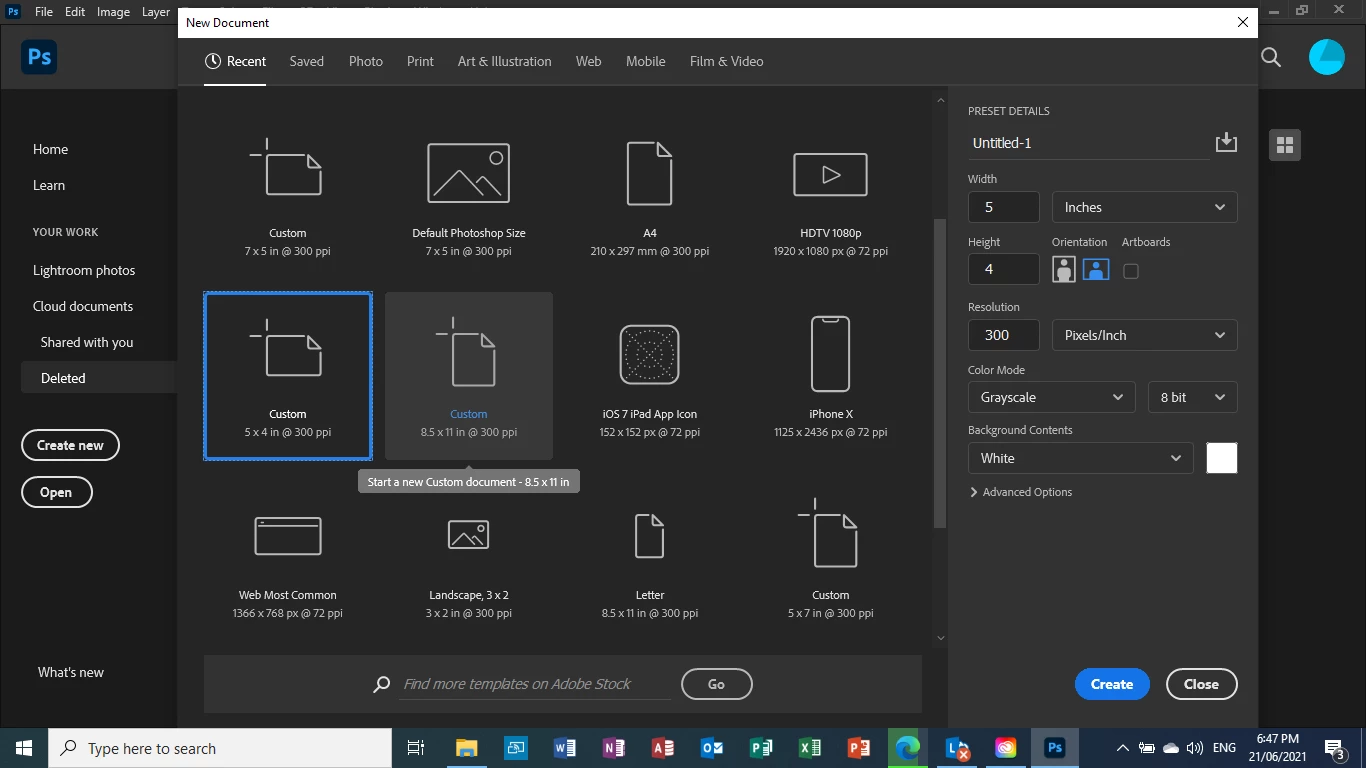
Task: Open the Pixels/Inch resolution unit dropdown
Action: coord(1145,335)
